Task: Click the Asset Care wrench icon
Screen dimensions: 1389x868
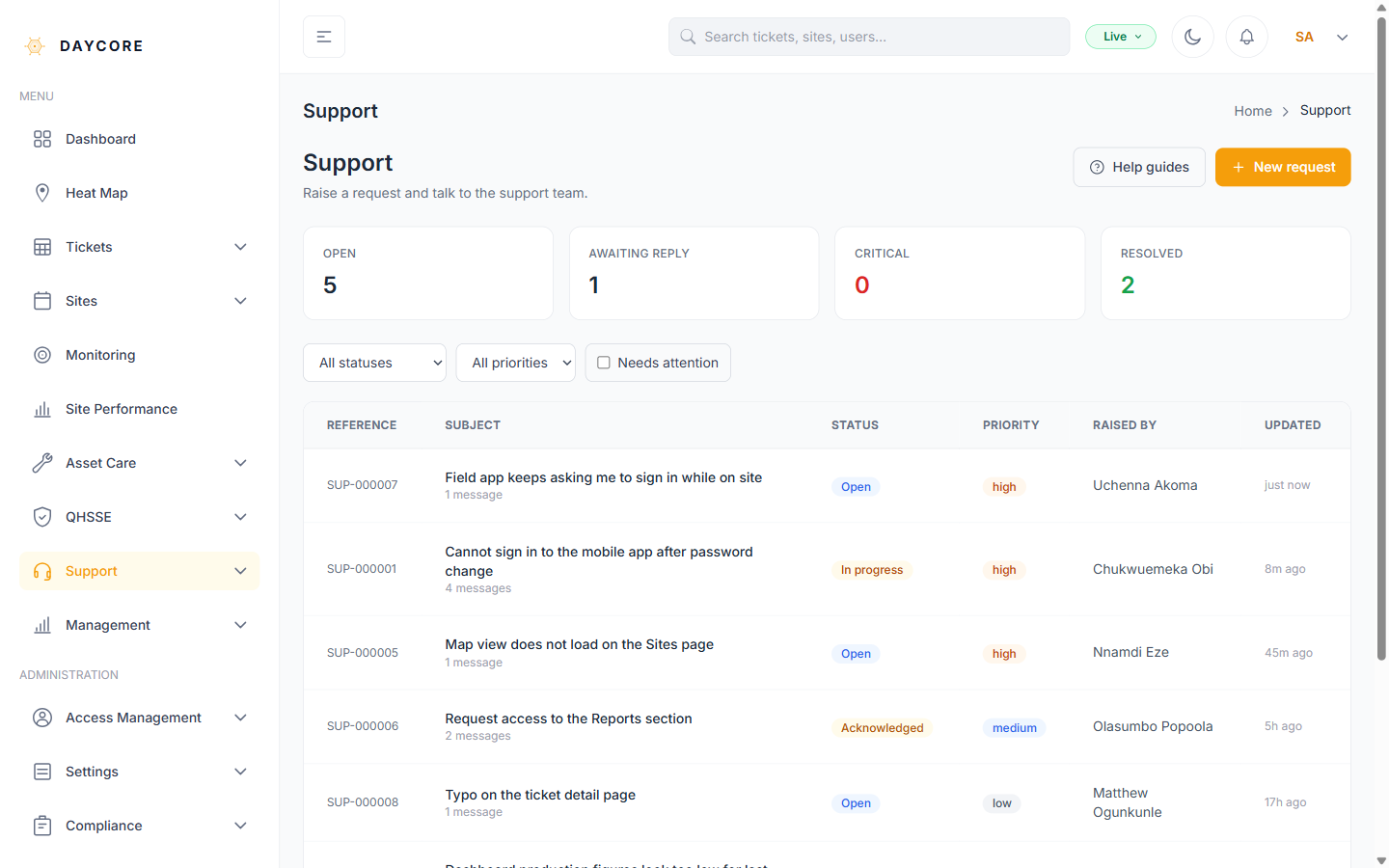Action: click(42, 463)
